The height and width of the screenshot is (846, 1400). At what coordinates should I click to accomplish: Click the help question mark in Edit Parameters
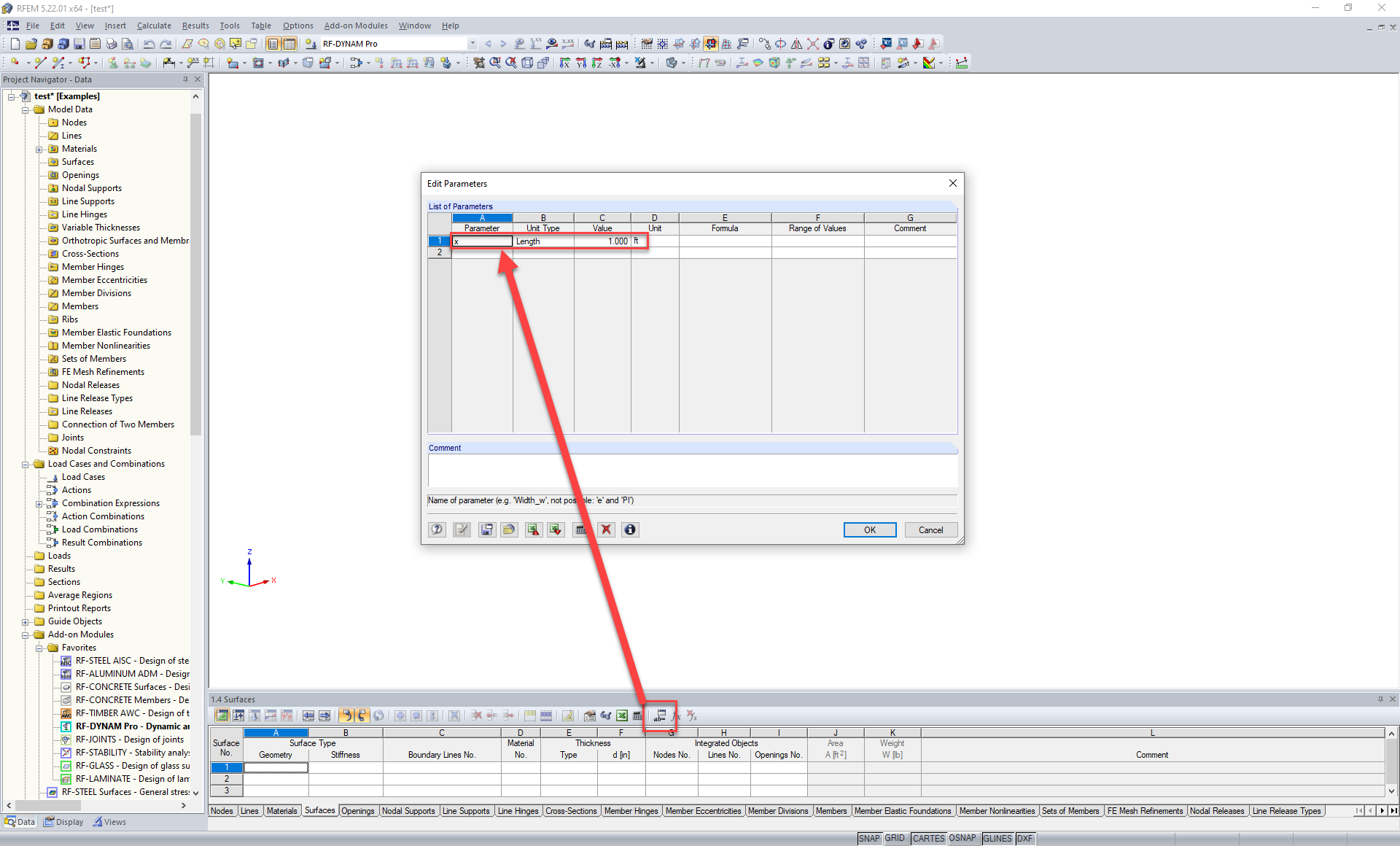click(436, 529)
